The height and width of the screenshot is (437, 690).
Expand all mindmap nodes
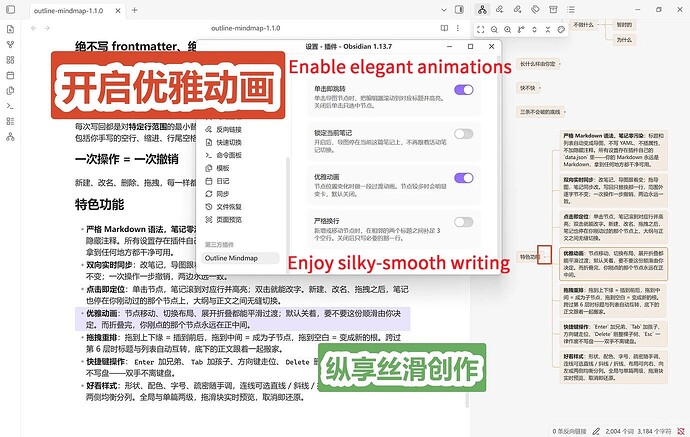534,29
